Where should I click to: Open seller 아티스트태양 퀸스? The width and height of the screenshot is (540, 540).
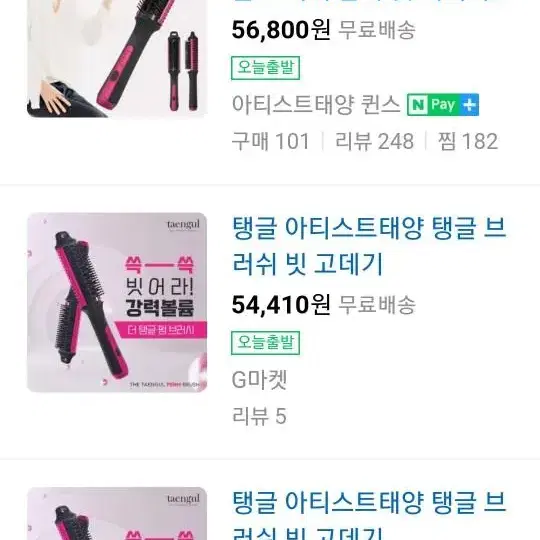(315, 104)
